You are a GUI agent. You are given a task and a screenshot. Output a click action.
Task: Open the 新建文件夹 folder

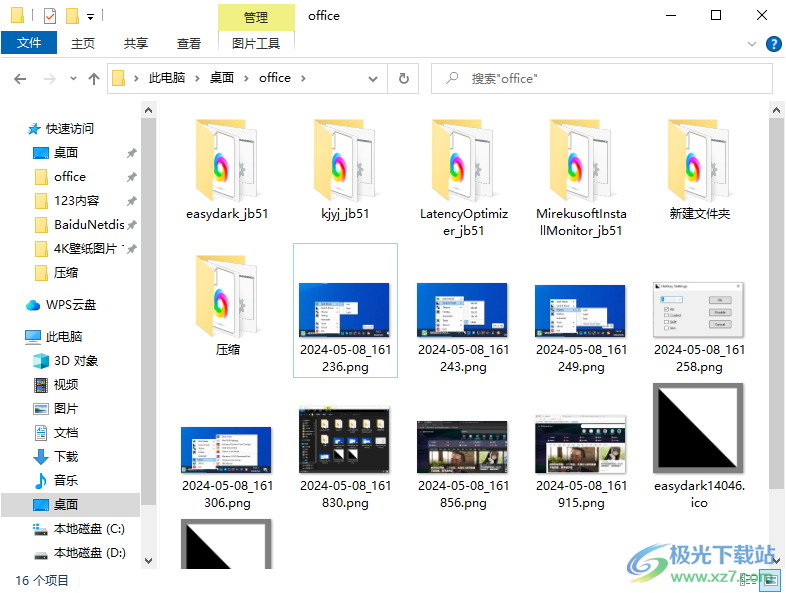pos(699,170)
